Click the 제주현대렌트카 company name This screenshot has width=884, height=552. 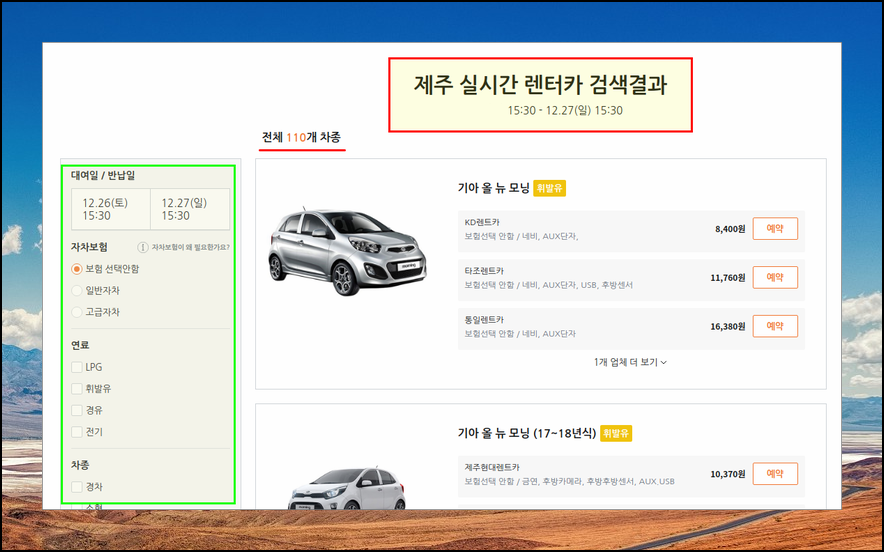coord(492,467)
